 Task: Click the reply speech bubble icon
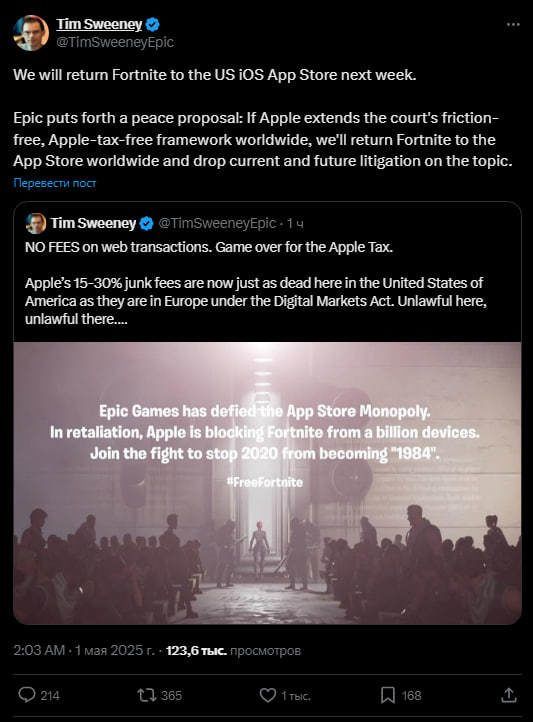click(x=27, y=695)
